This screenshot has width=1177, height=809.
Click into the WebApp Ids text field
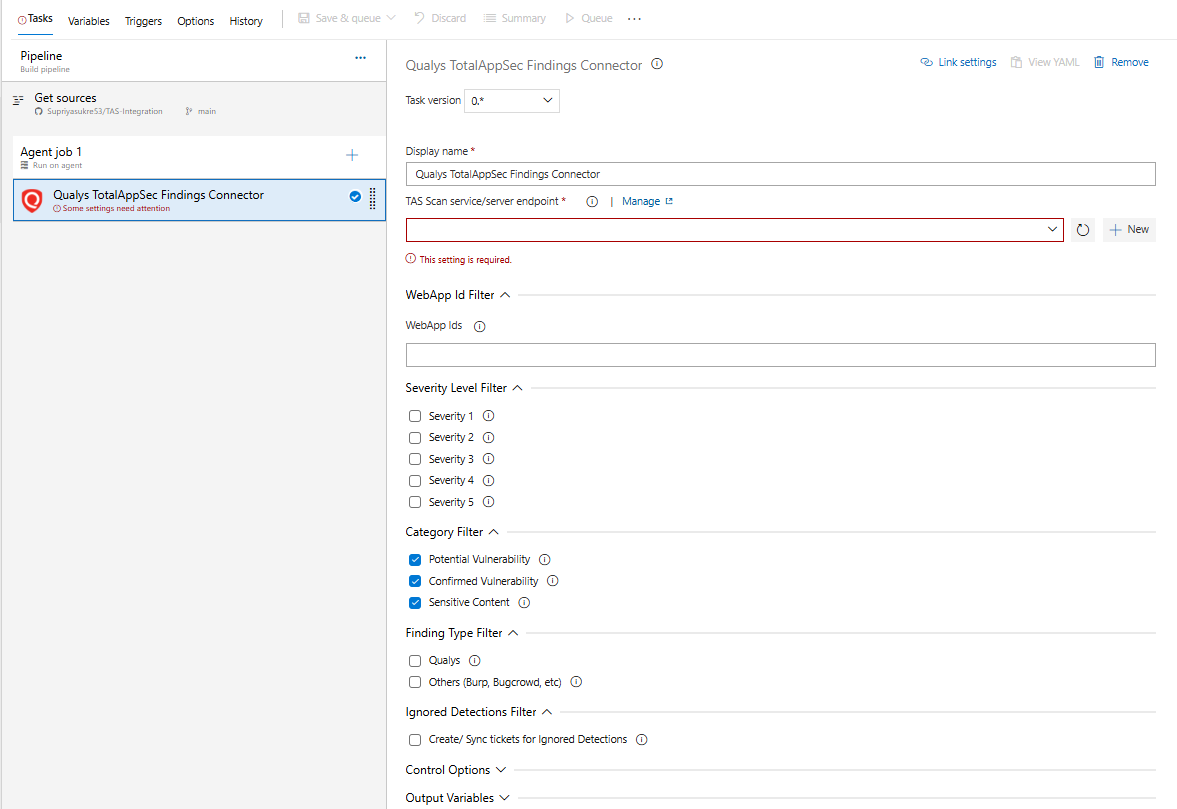[x=780, y=355]
